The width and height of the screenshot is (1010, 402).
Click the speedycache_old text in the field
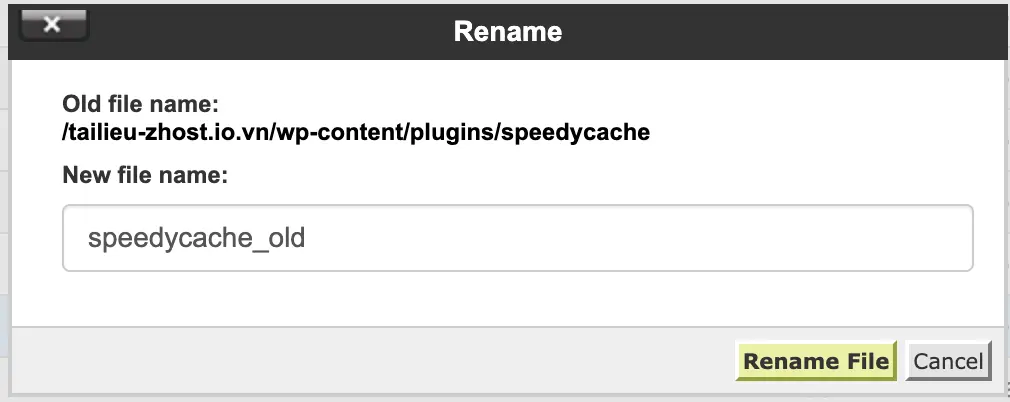(x=196, y=239)
